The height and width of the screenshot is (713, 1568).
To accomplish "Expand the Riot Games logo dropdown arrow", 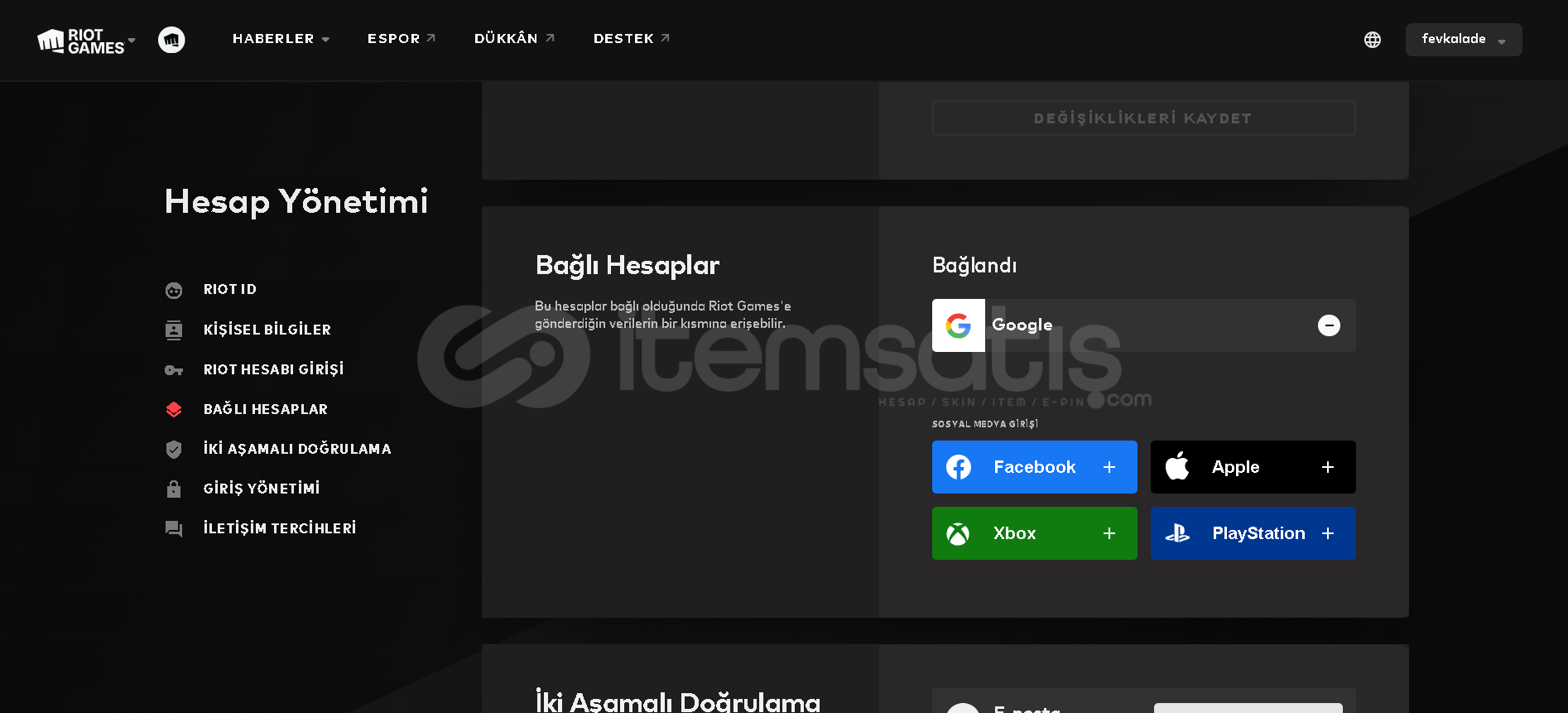I will pos(132,40).
